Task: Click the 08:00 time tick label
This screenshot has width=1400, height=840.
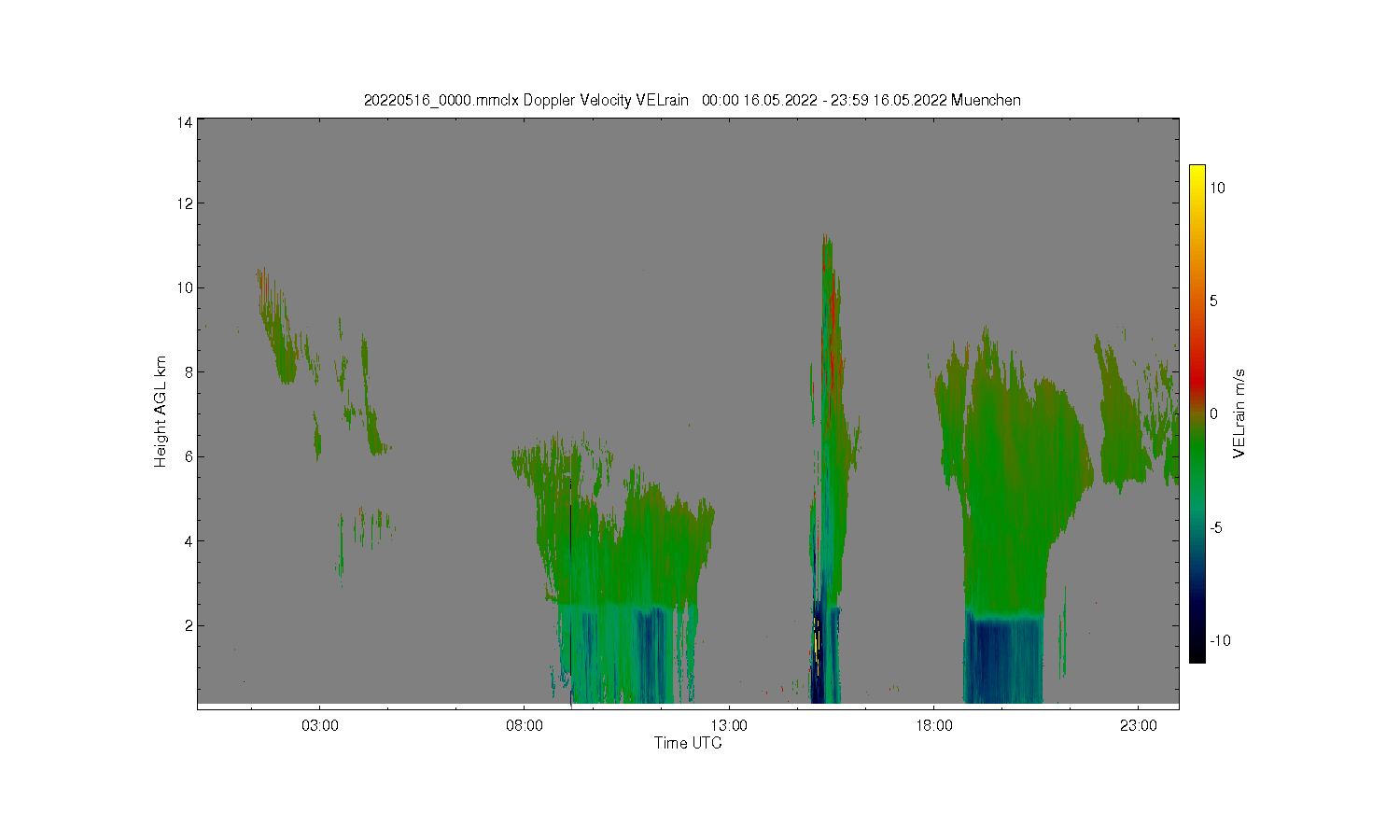Action: tap(525, 725)
